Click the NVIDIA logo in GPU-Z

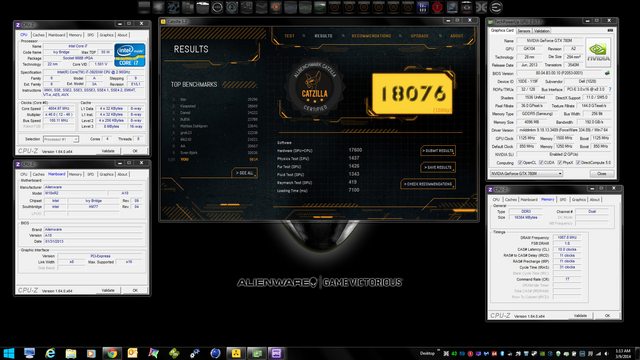coord(598,52)
